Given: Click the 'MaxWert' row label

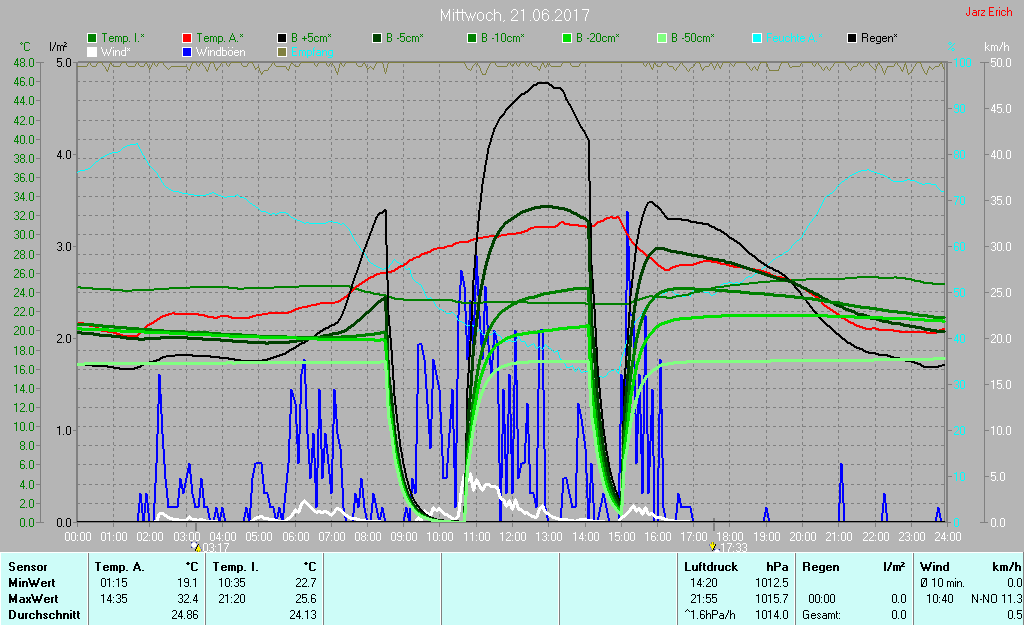Looking at the screenshot, I should pyautogui.click(x=33, y=598).
